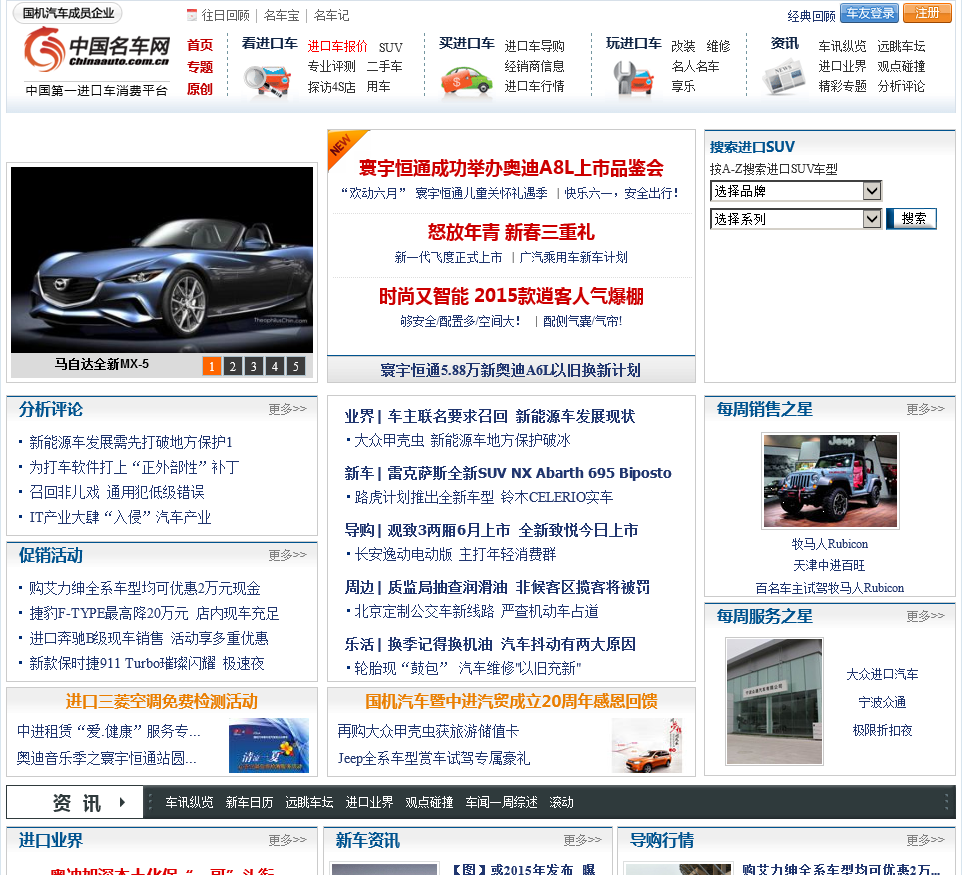
Task: Open headline 寰宇恒通成功举办奥迪A8L上市品鉴会
Action: pyautogui.click(x=511, y=168)
